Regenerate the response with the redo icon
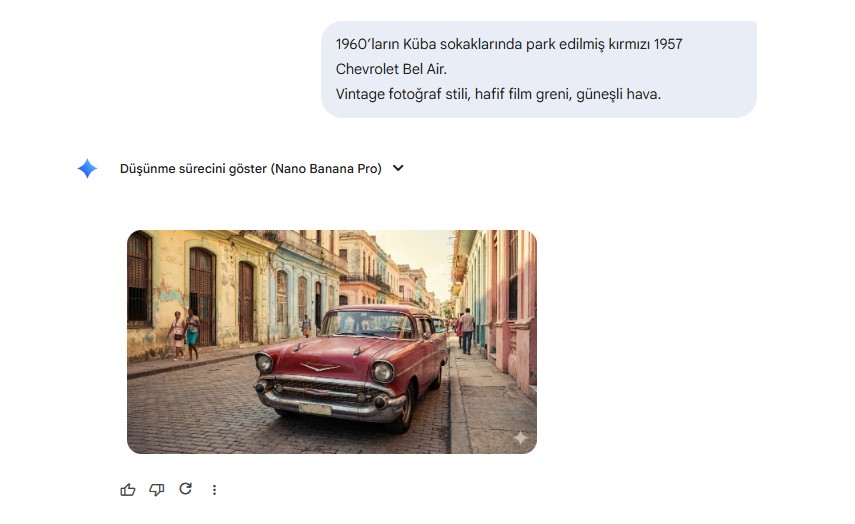Screen dimensions: 855x524 [185, 489]
